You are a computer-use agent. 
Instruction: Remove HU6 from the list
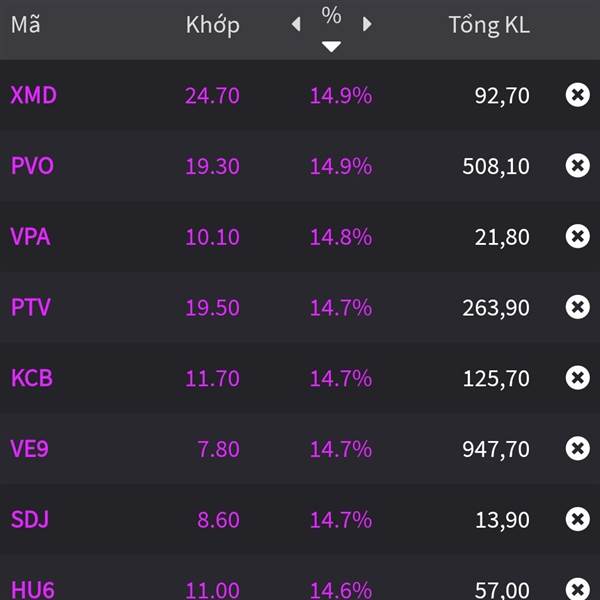pyautogui.click(x=578, y=588)
